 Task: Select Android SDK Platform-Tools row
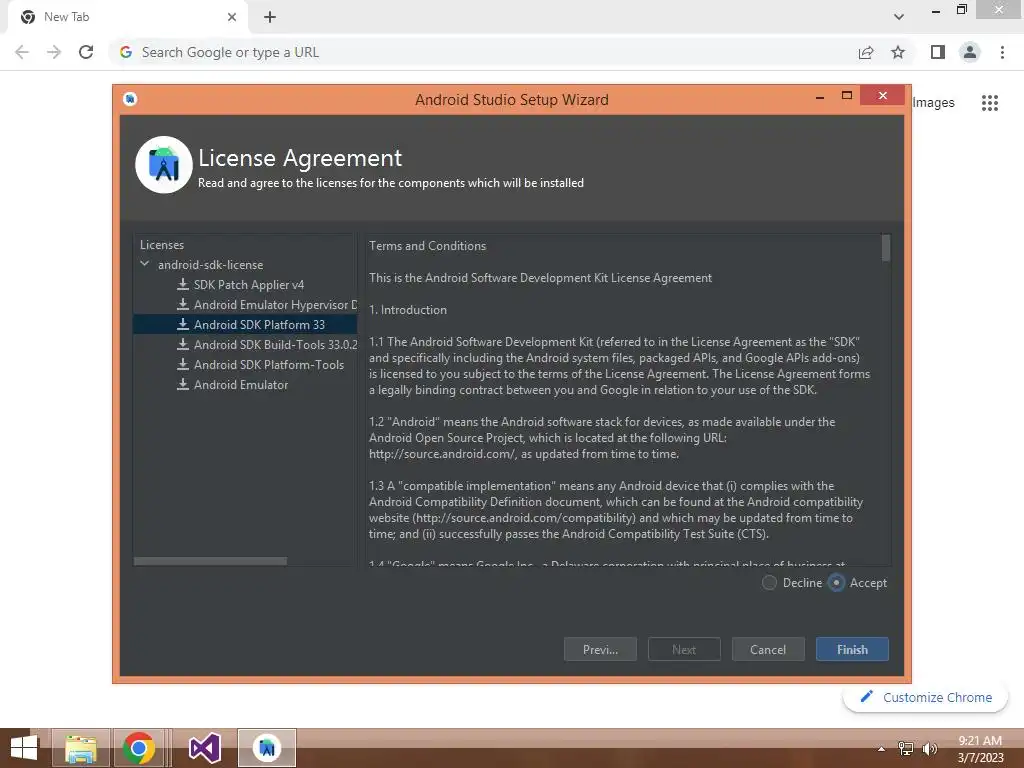click(245, 364)
